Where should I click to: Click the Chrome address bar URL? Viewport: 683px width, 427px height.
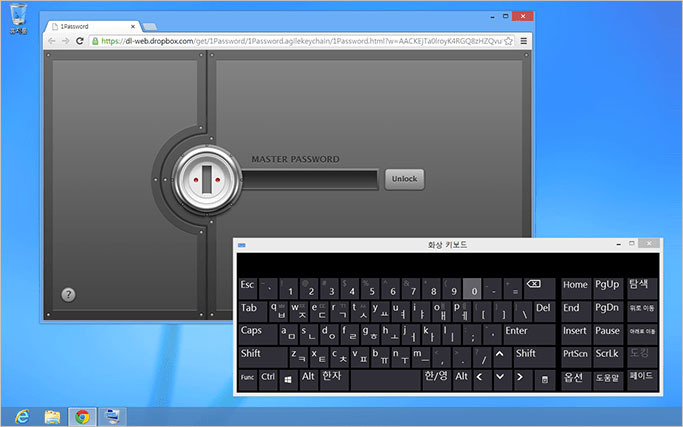(301, 41)
